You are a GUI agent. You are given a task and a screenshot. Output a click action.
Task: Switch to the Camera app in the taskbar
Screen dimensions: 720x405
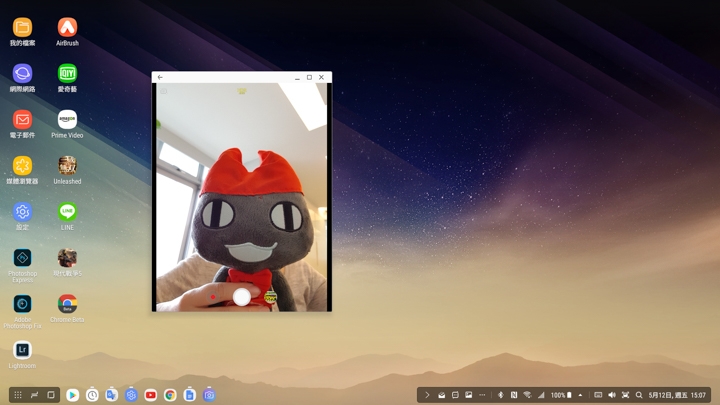click(209, 395)
